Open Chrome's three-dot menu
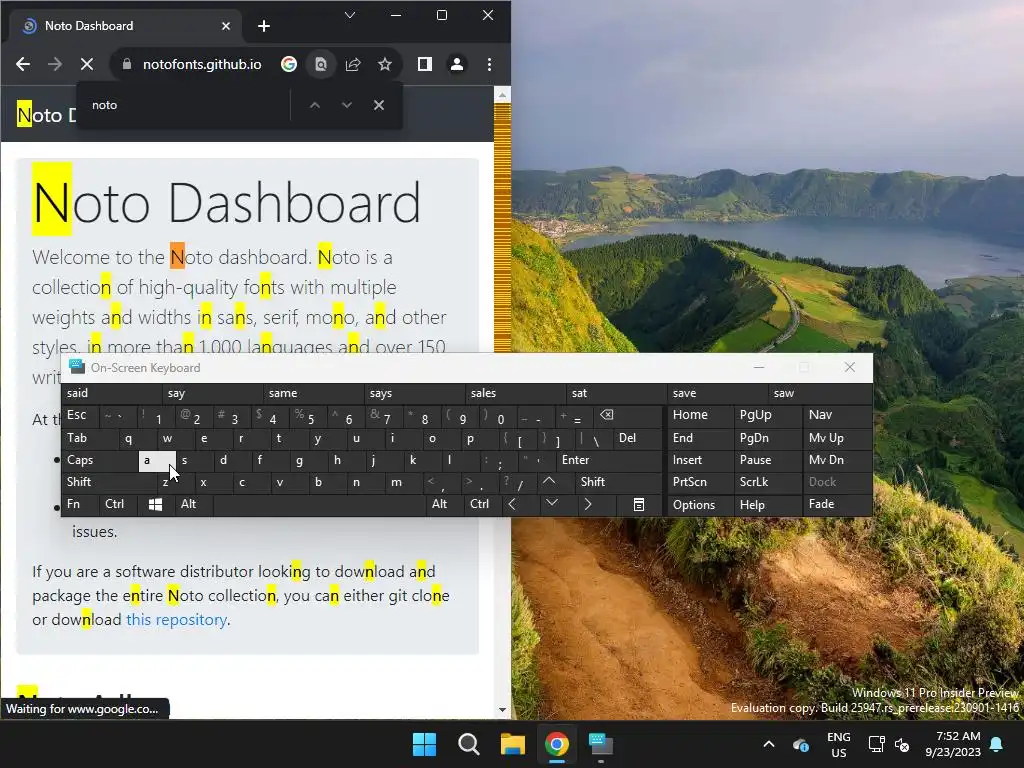Viewport: 1024px width, 768px height. 489,64
